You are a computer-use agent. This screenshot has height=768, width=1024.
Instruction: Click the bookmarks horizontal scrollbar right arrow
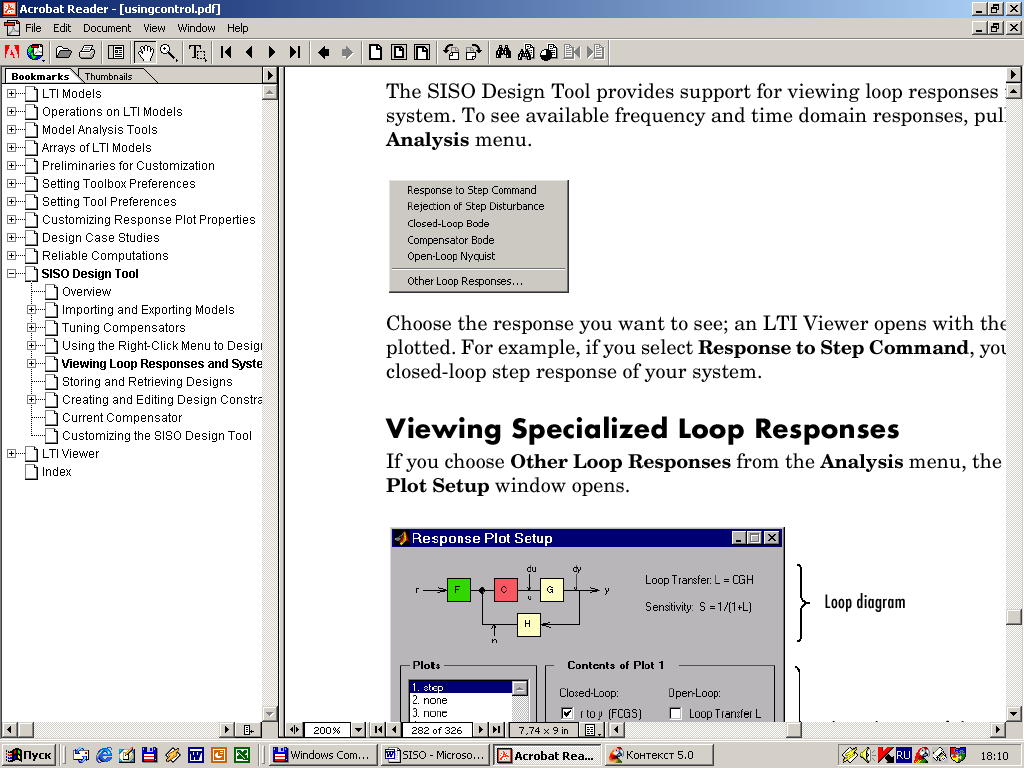[x=227, y=730]
